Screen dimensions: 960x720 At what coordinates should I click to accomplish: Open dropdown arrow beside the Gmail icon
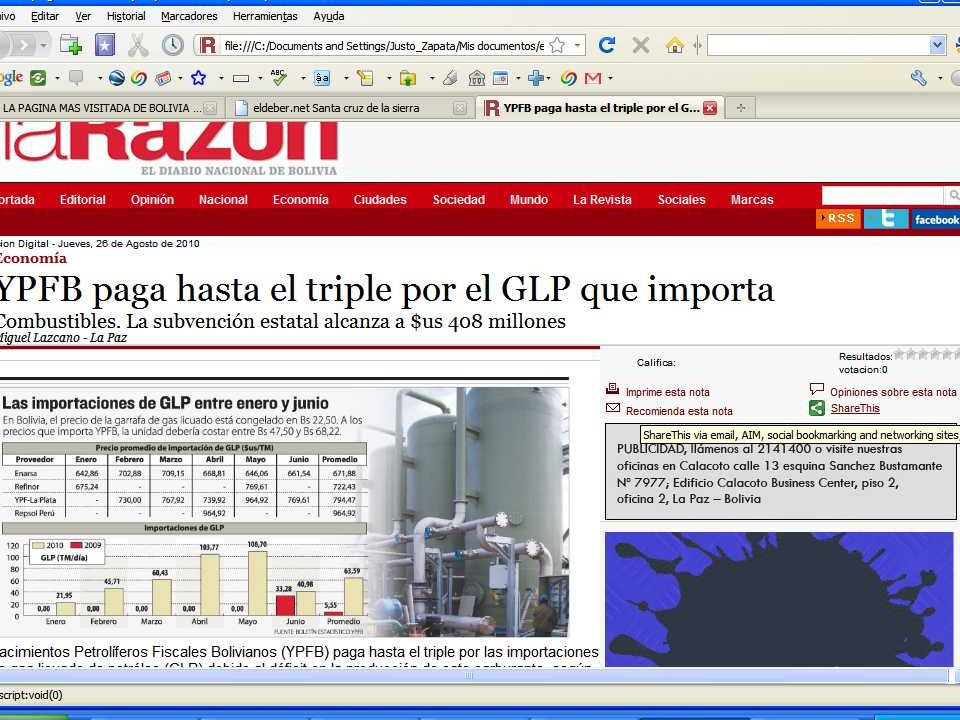610,78
